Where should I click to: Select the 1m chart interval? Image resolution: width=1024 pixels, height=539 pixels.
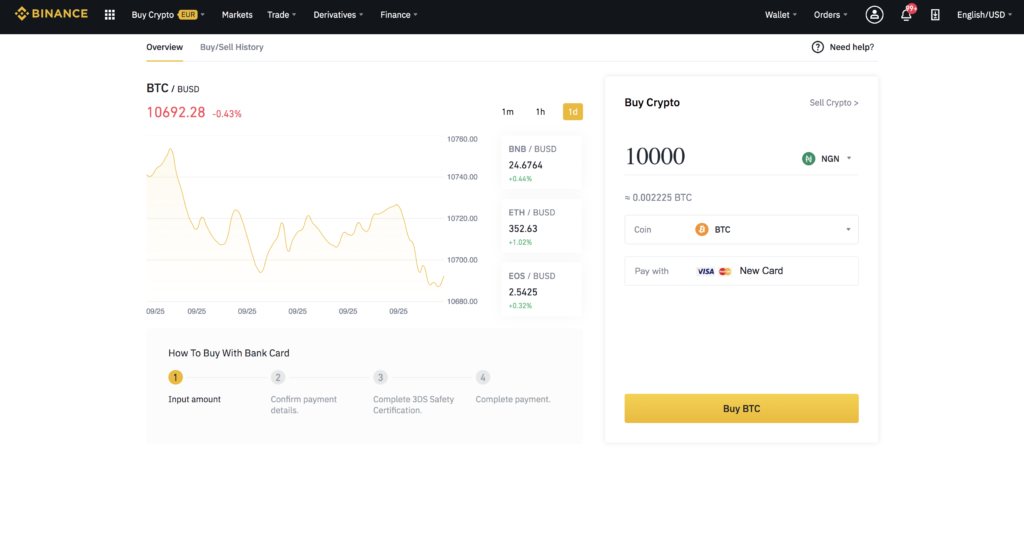pos(507,112)
